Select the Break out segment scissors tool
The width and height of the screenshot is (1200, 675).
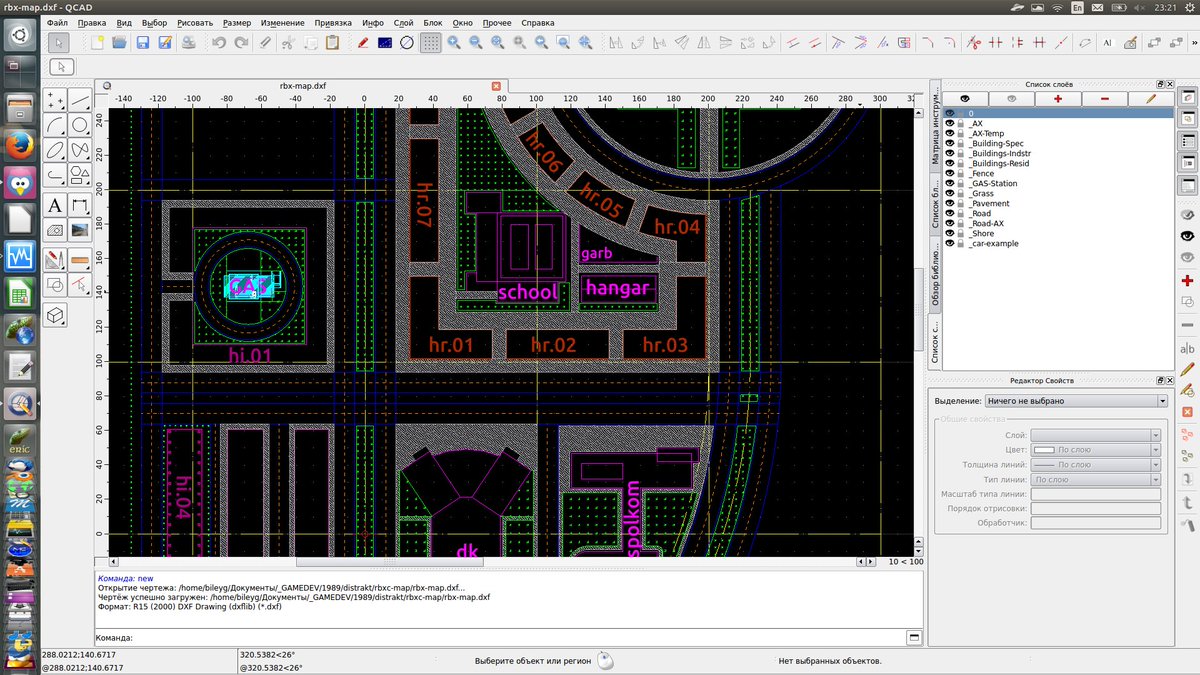[974, 42]
